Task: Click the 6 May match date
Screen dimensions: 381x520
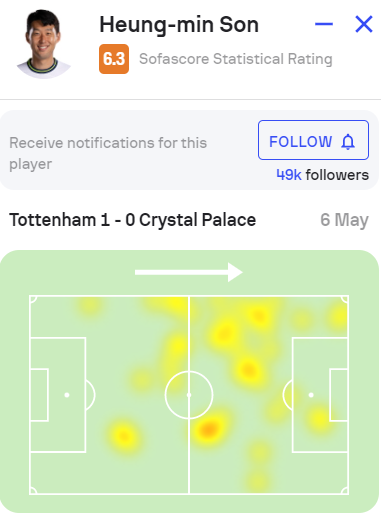Action: point(344,220)
